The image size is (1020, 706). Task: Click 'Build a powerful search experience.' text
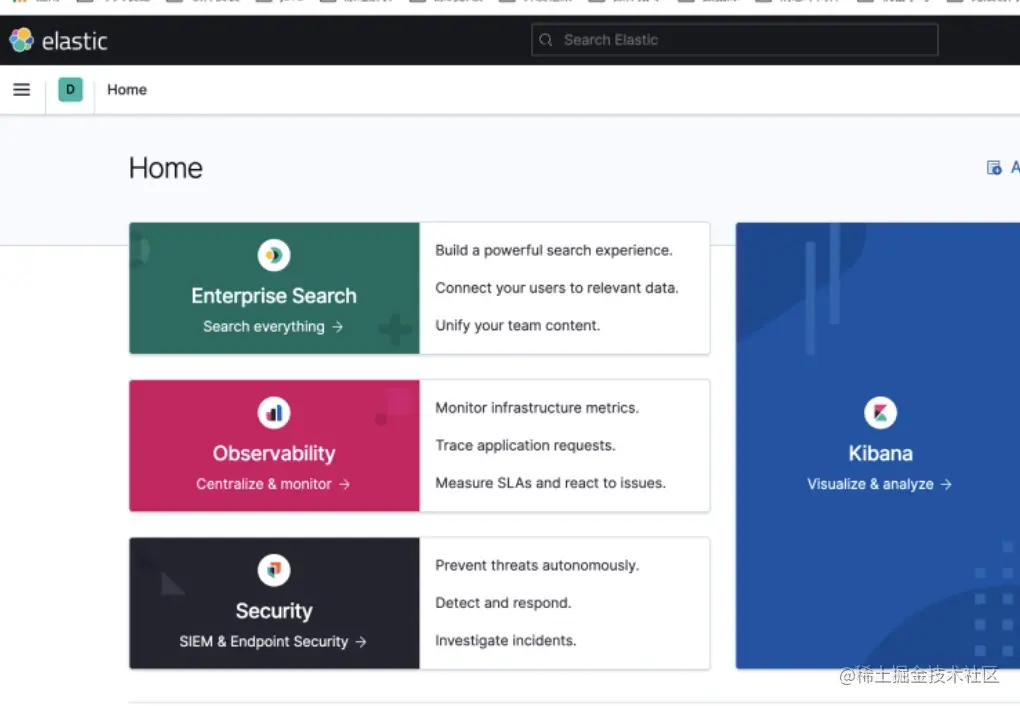[554, 251]
